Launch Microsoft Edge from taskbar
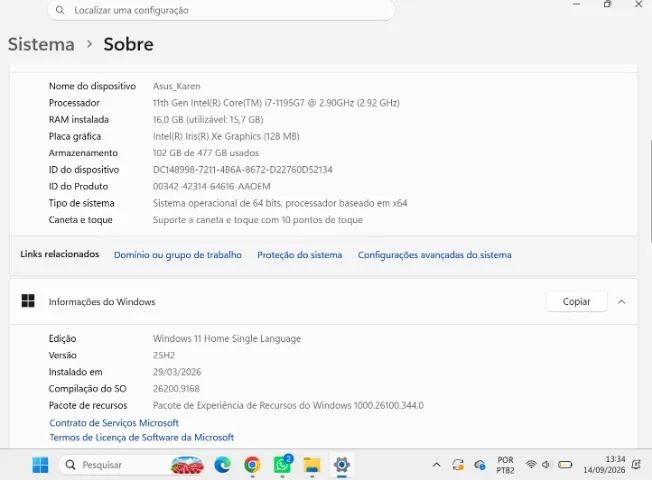 click(x=222, y=465)
